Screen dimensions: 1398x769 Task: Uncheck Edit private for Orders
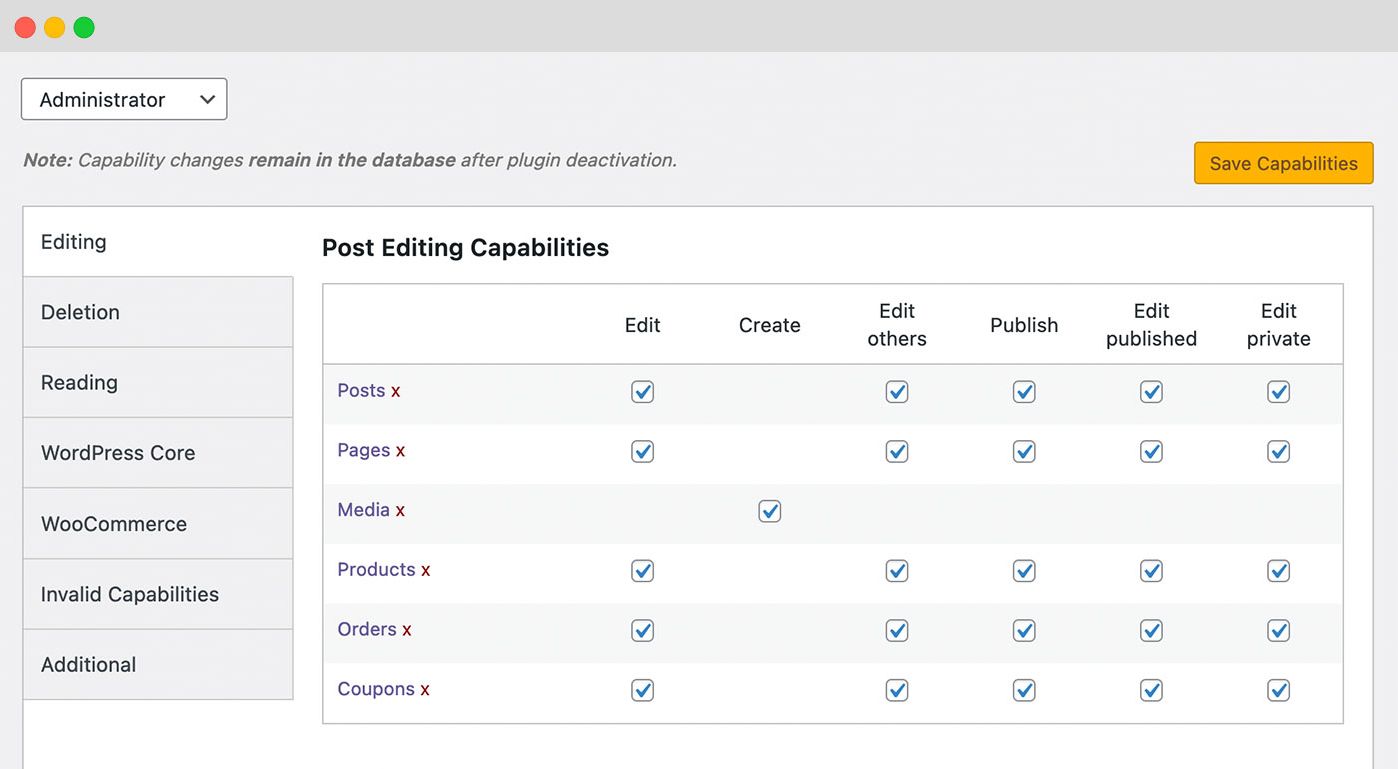point(1278,630)
